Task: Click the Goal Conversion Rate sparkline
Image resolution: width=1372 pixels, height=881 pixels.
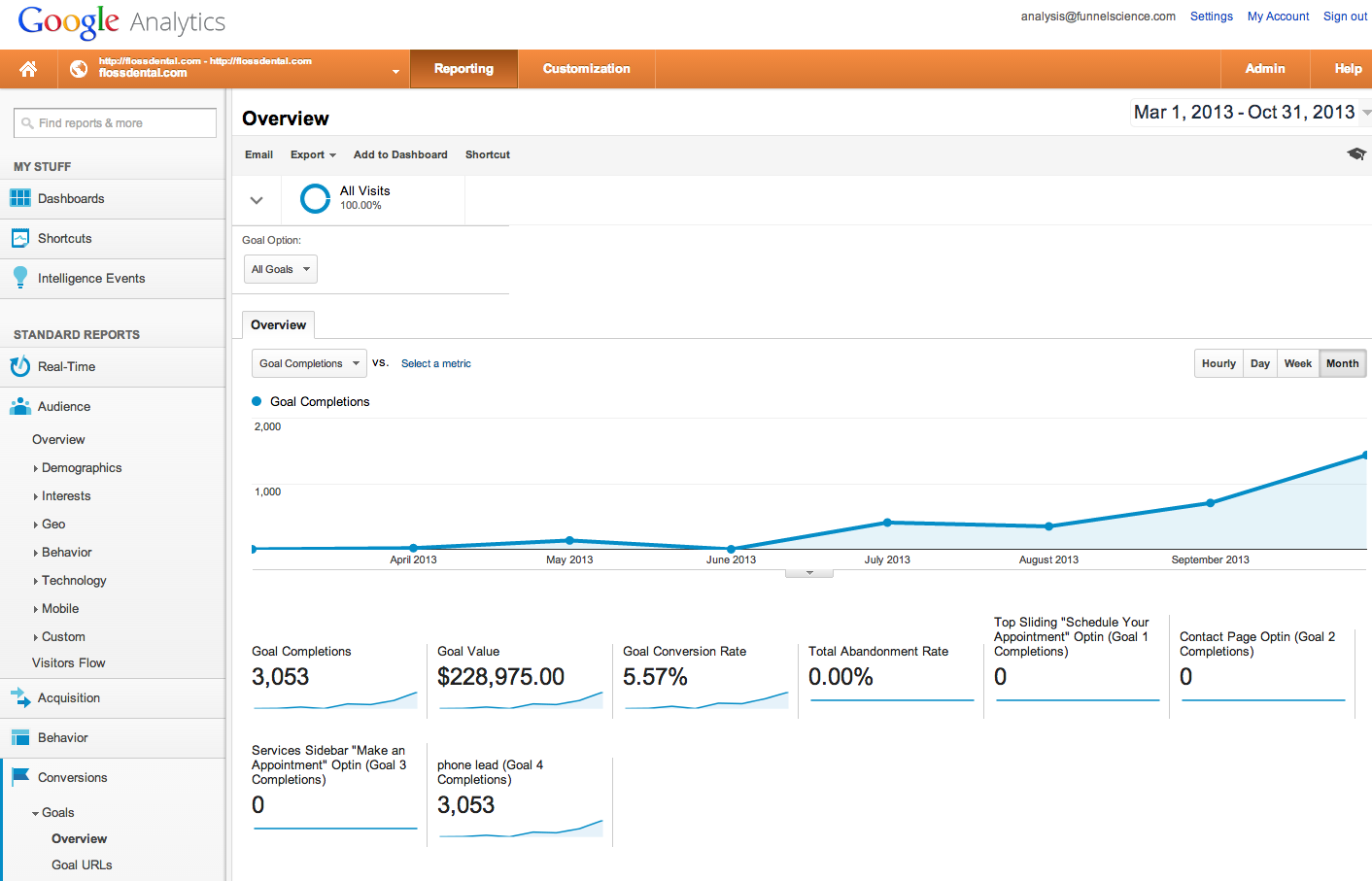Action: [706, 700]
